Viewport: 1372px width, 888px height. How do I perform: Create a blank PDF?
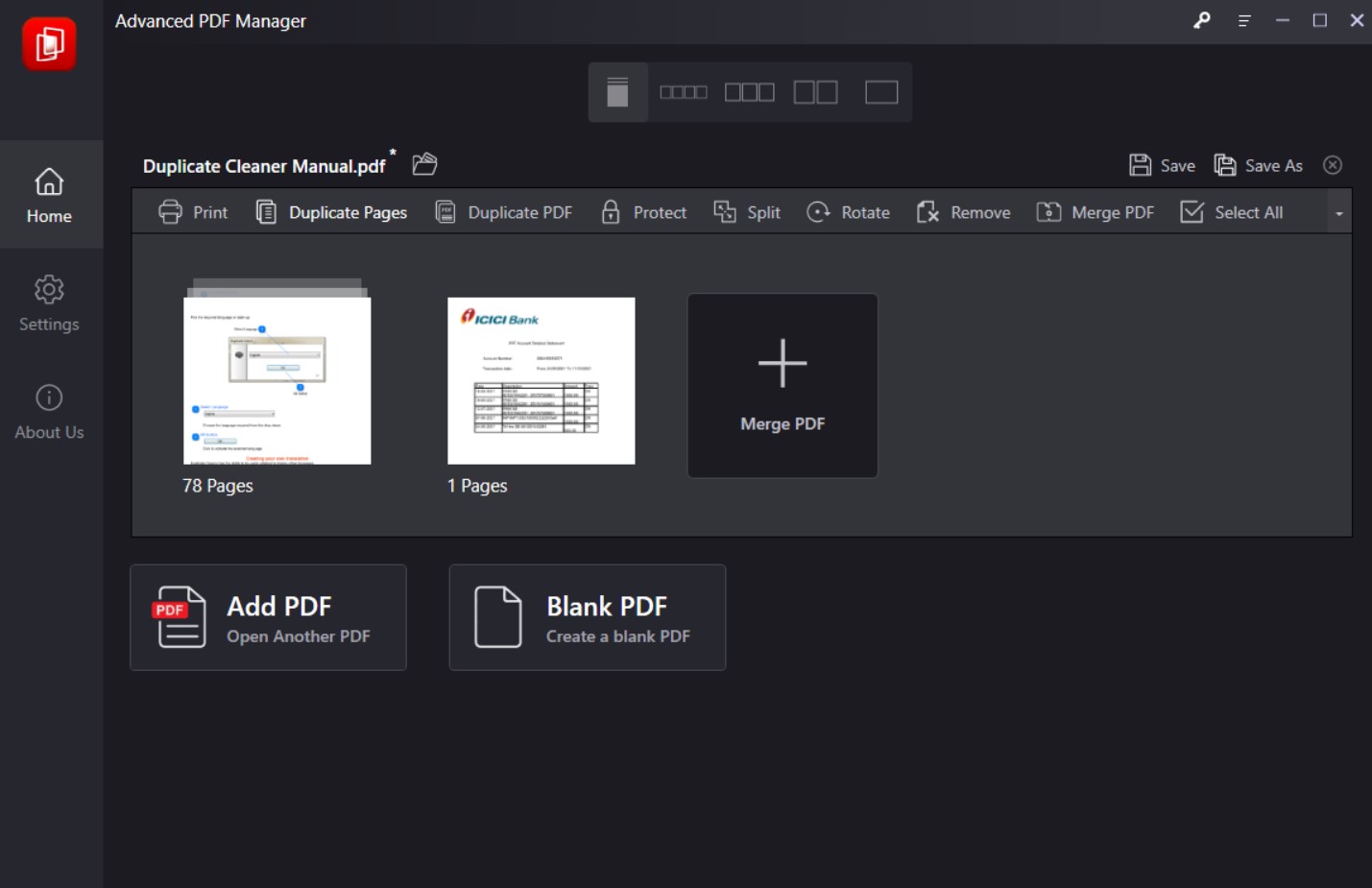[587, 617]
